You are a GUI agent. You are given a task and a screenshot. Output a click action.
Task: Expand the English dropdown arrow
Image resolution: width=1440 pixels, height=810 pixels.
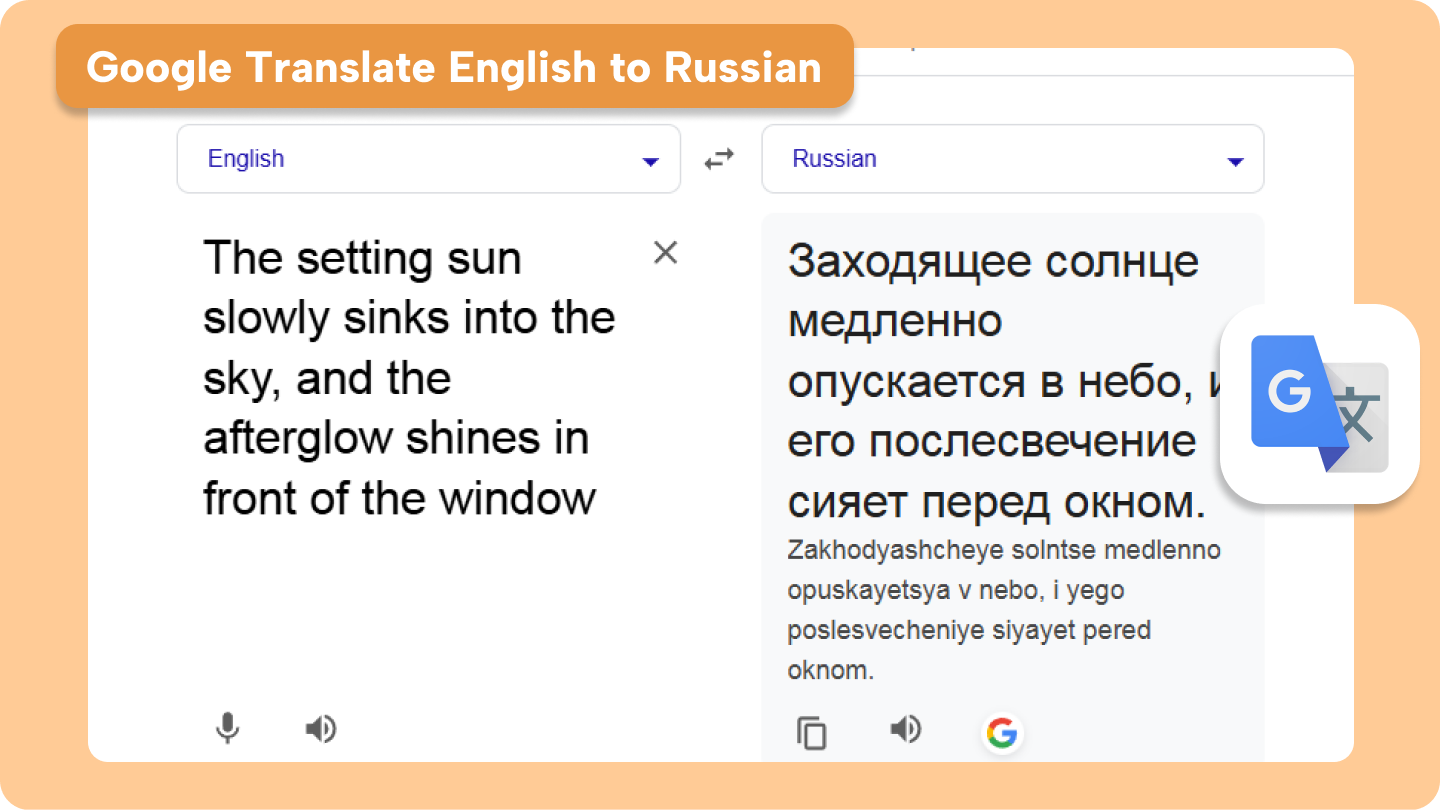650,160
